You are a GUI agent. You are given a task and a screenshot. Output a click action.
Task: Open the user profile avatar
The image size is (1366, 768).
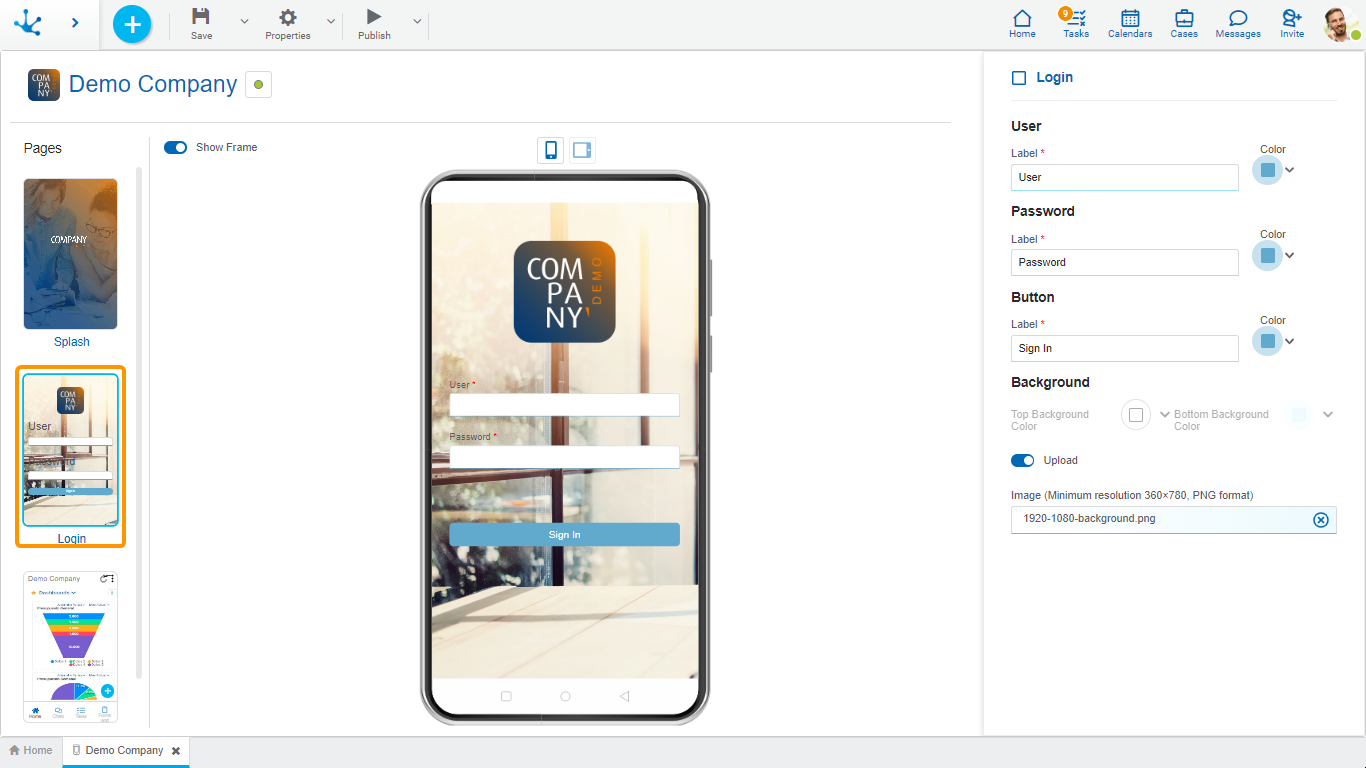(1340, 24)
